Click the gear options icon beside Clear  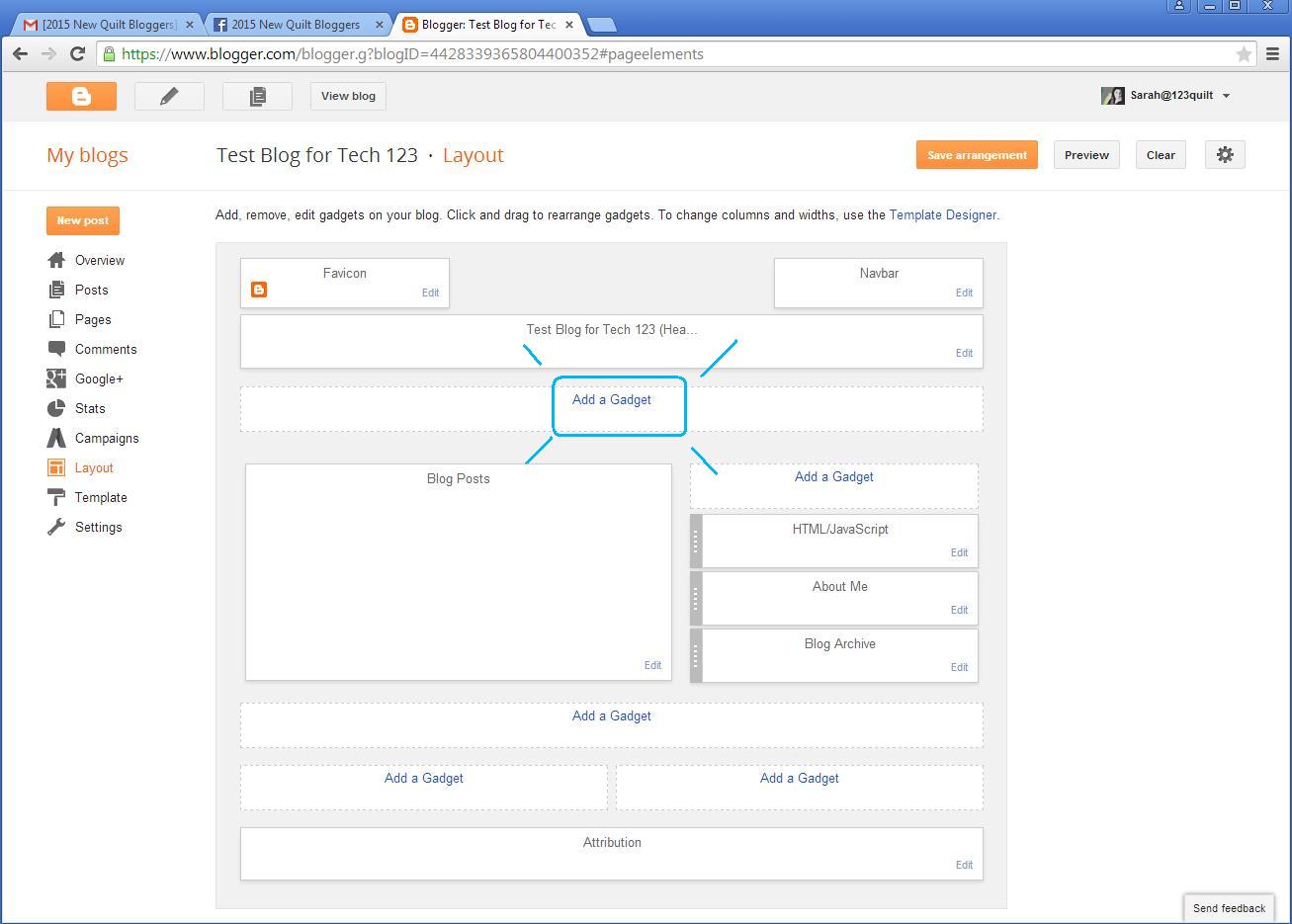(1225, 154)
